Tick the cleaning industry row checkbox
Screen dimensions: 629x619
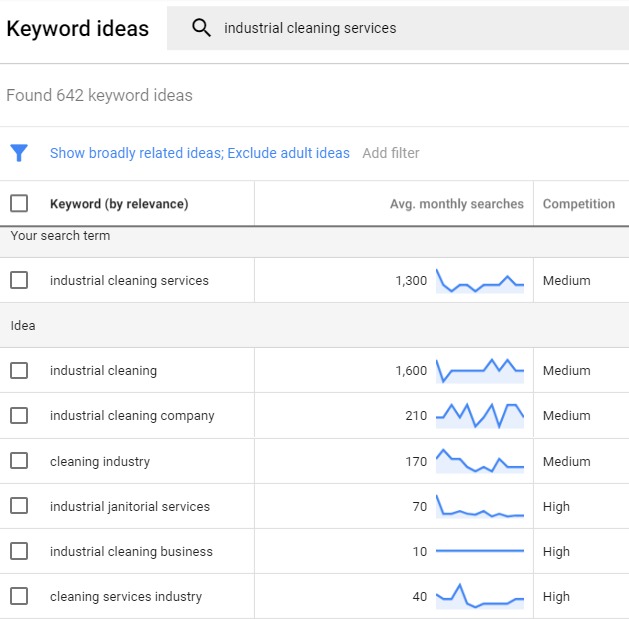[19, 461]
